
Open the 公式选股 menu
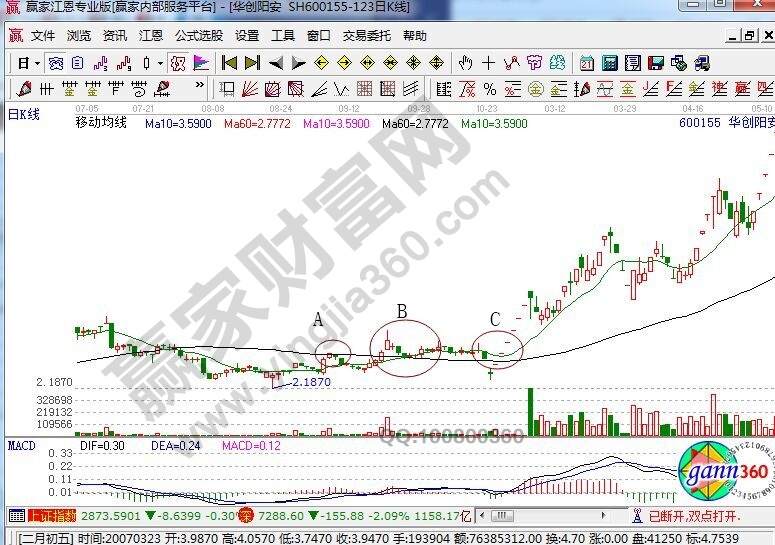coord(198,36)
